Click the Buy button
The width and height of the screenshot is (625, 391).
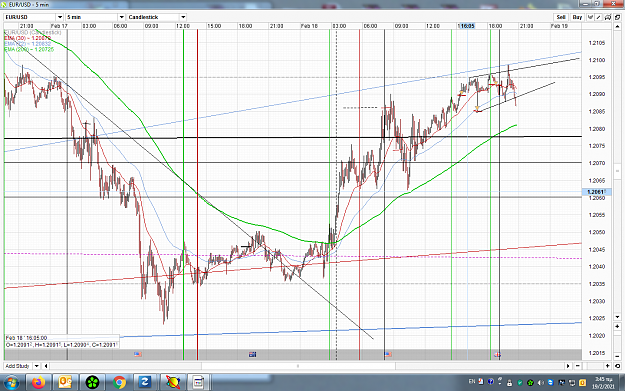[577, 17]
